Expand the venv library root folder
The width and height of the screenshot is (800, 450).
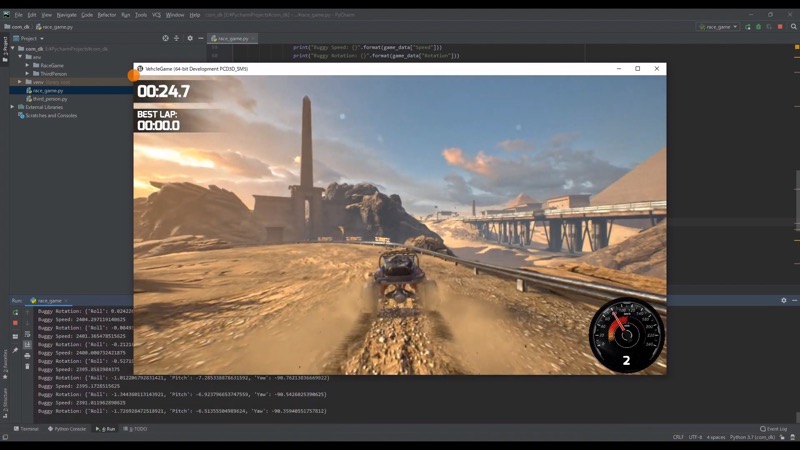(20, 82)
